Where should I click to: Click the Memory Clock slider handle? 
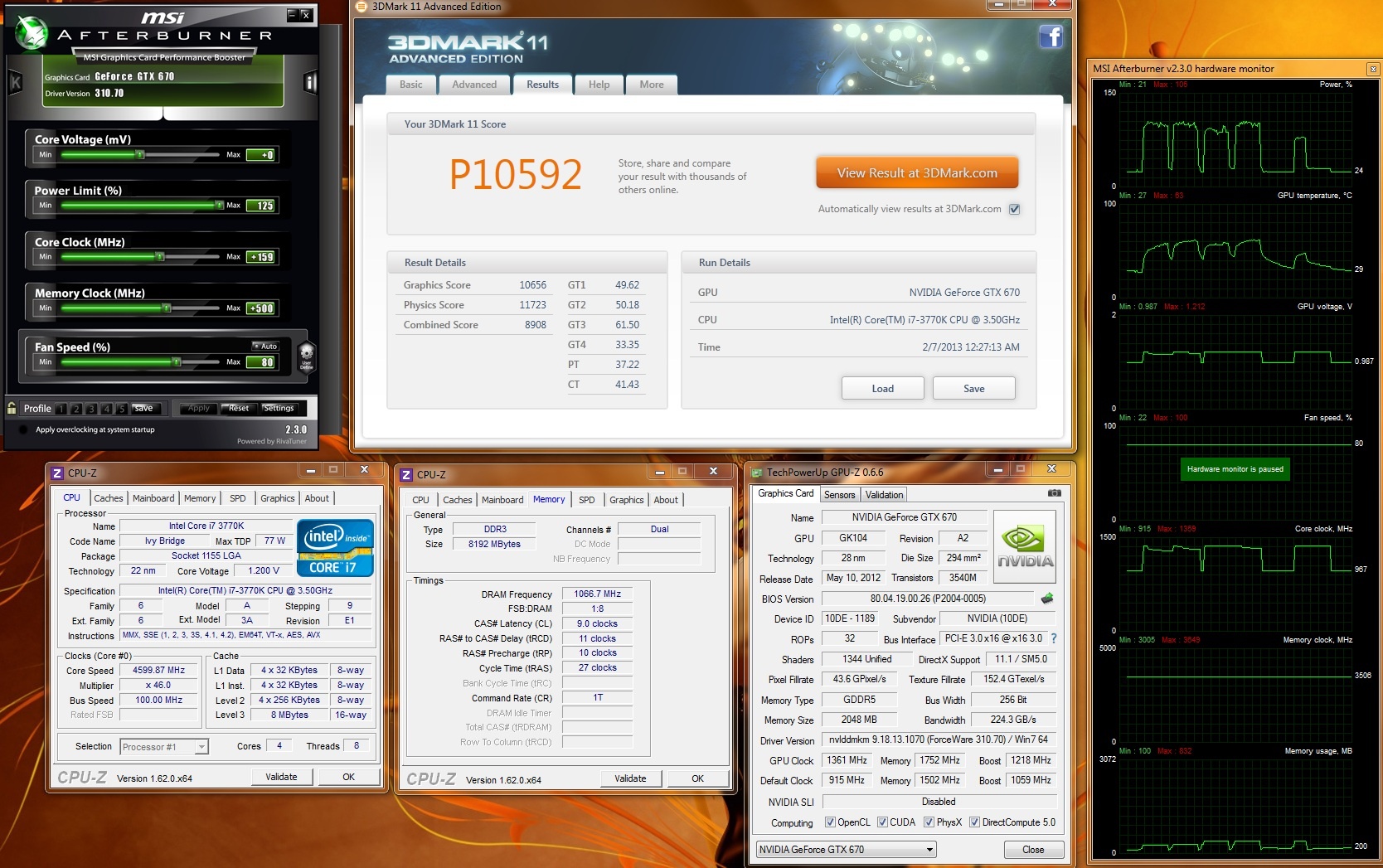167,308
